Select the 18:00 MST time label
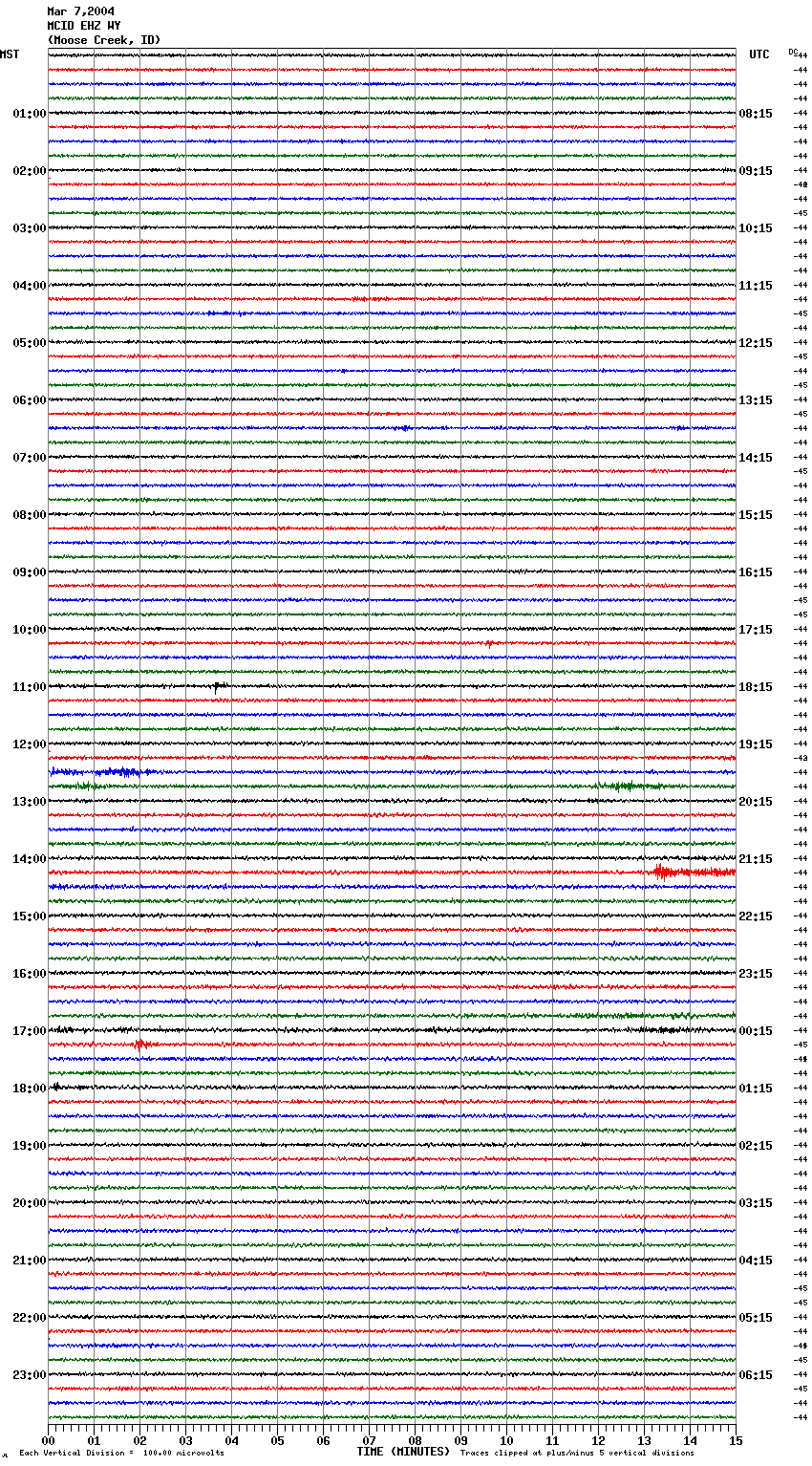The image size is (812, 1466). [x=30, y=1089]
